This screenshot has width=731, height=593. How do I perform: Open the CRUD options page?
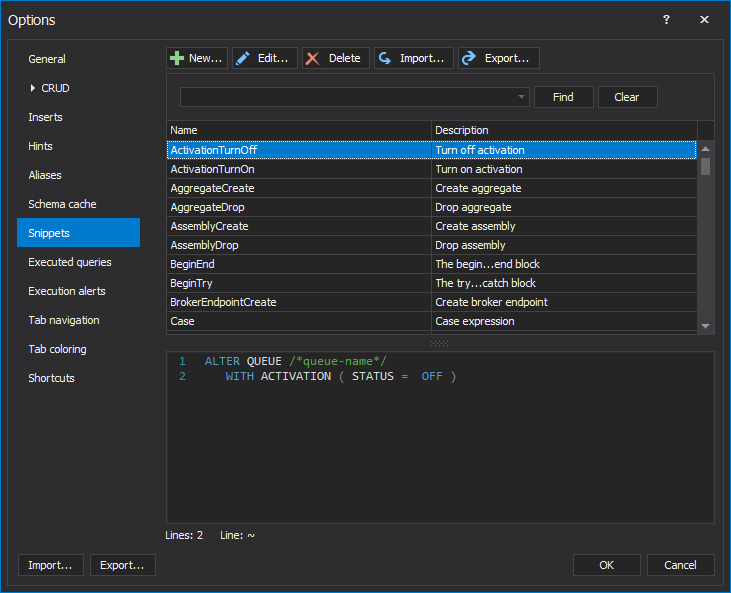(55, 88)
